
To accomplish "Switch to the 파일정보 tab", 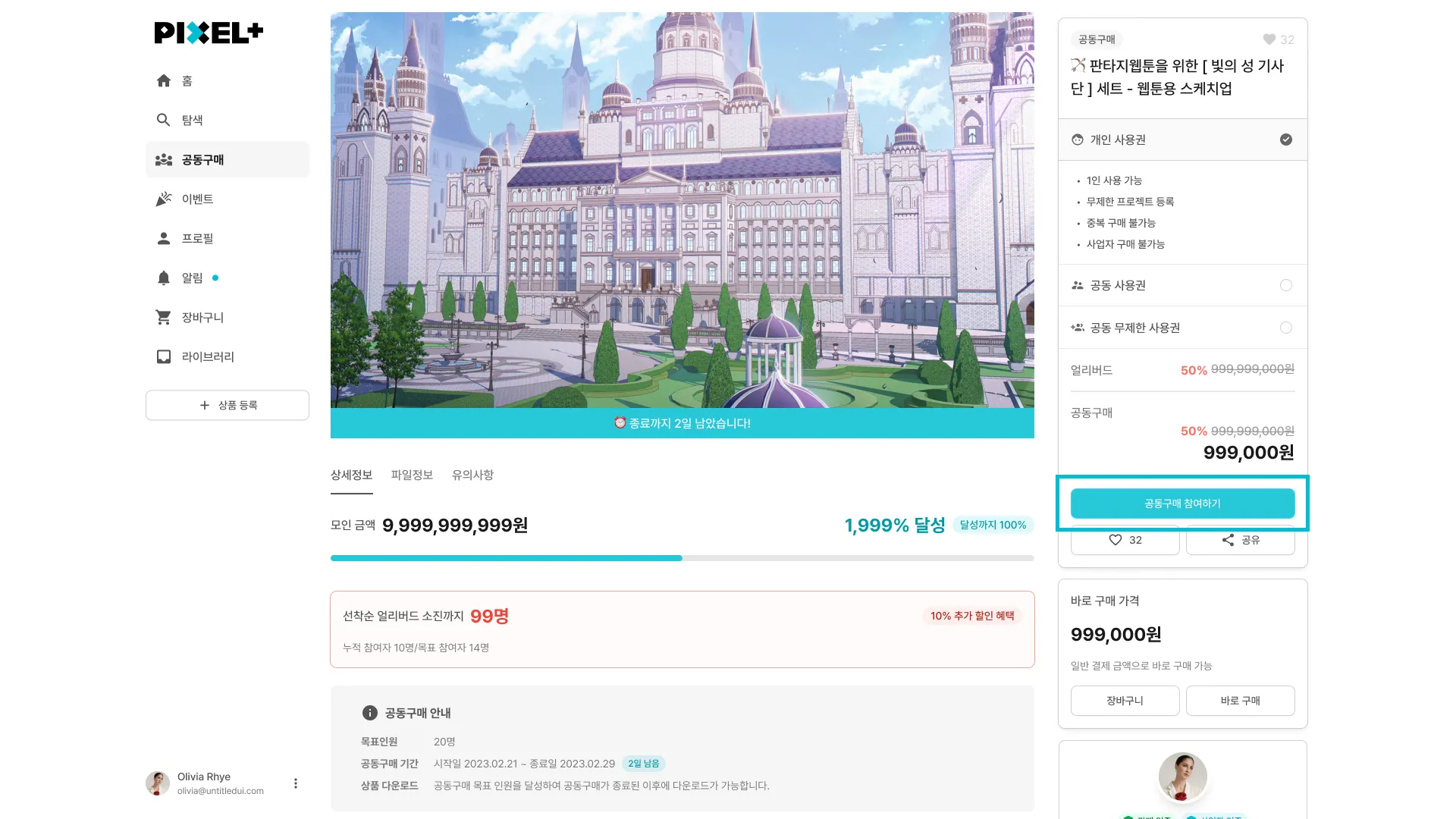I will [x=412, y=475].
